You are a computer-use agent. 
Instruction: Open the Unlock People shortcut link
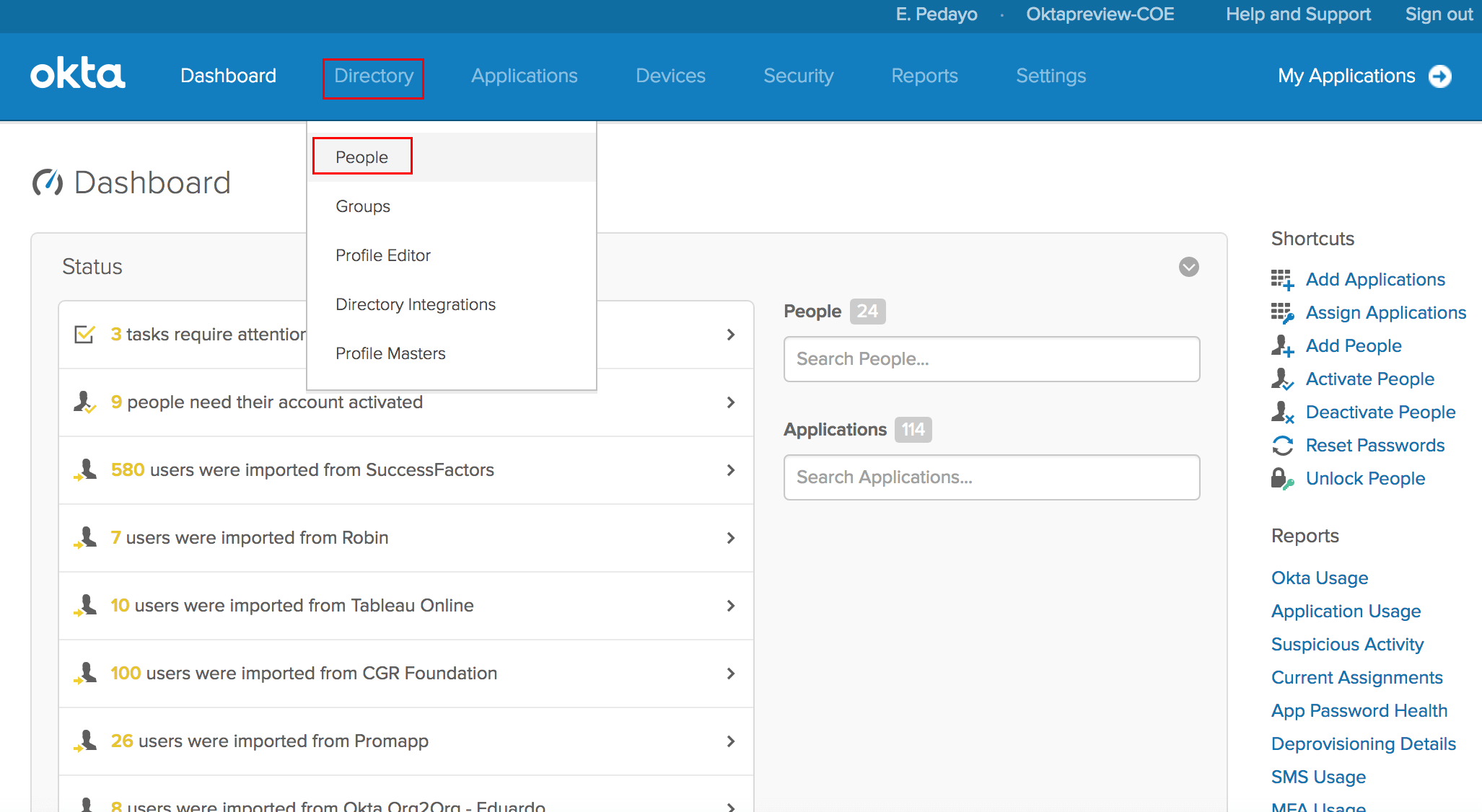[1365, 479]
